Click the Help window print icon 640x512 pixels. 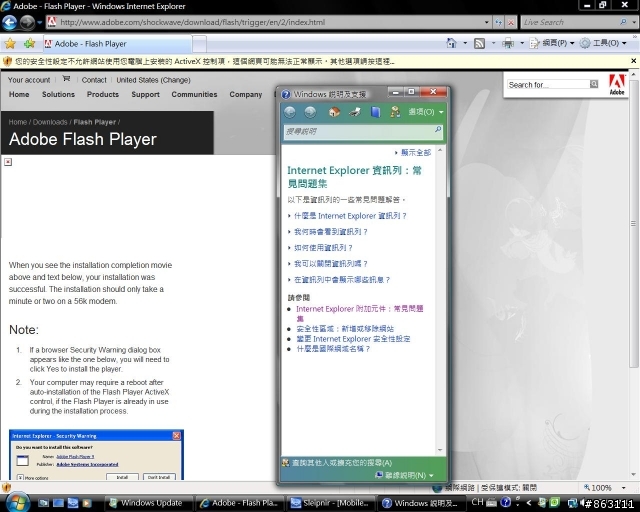(x=355, y=112)
